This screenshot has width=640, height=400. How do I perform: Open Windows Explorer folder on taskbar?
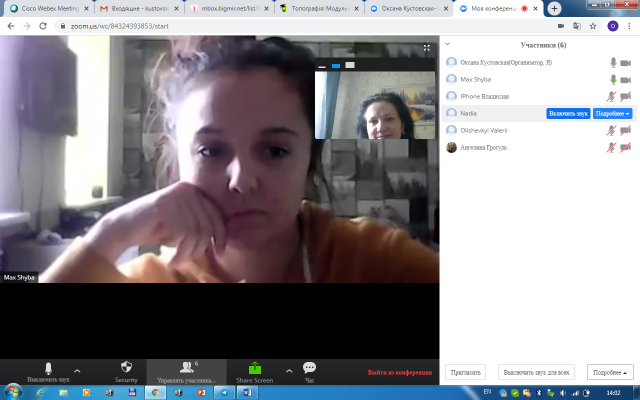point(63,393)
